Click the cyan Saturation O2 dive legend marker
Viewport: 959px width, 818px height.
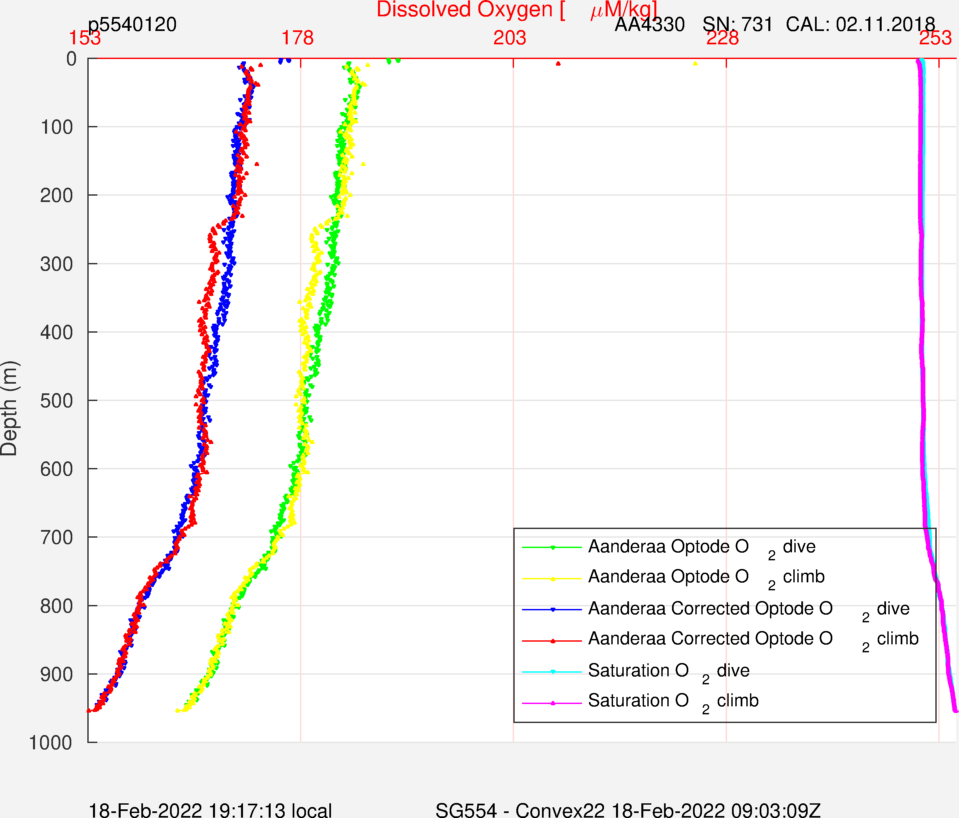point(553,670)
